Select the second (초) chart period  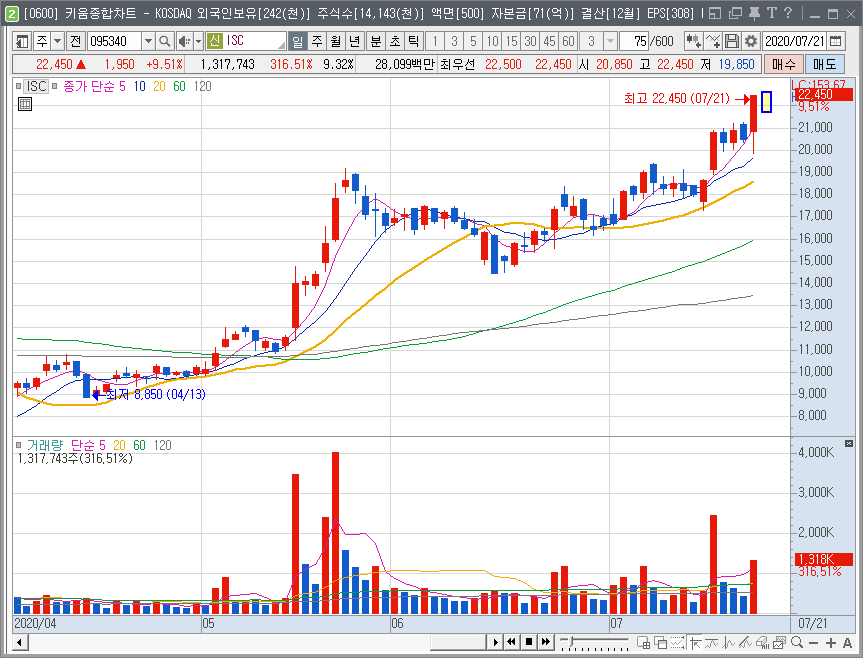click(395, 41)
